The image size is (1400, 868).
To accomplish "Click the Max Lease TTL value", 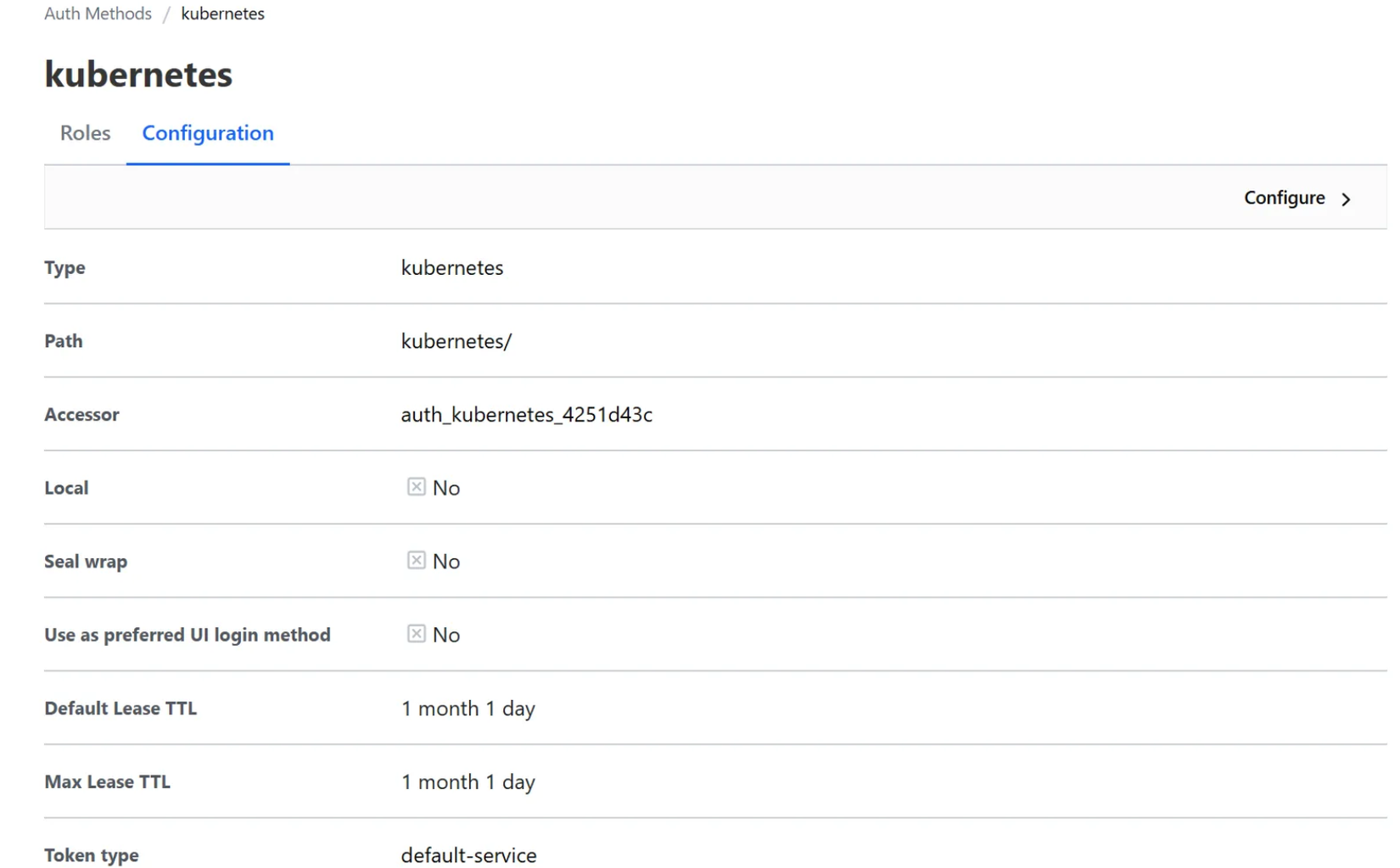I will click(468, 781).
